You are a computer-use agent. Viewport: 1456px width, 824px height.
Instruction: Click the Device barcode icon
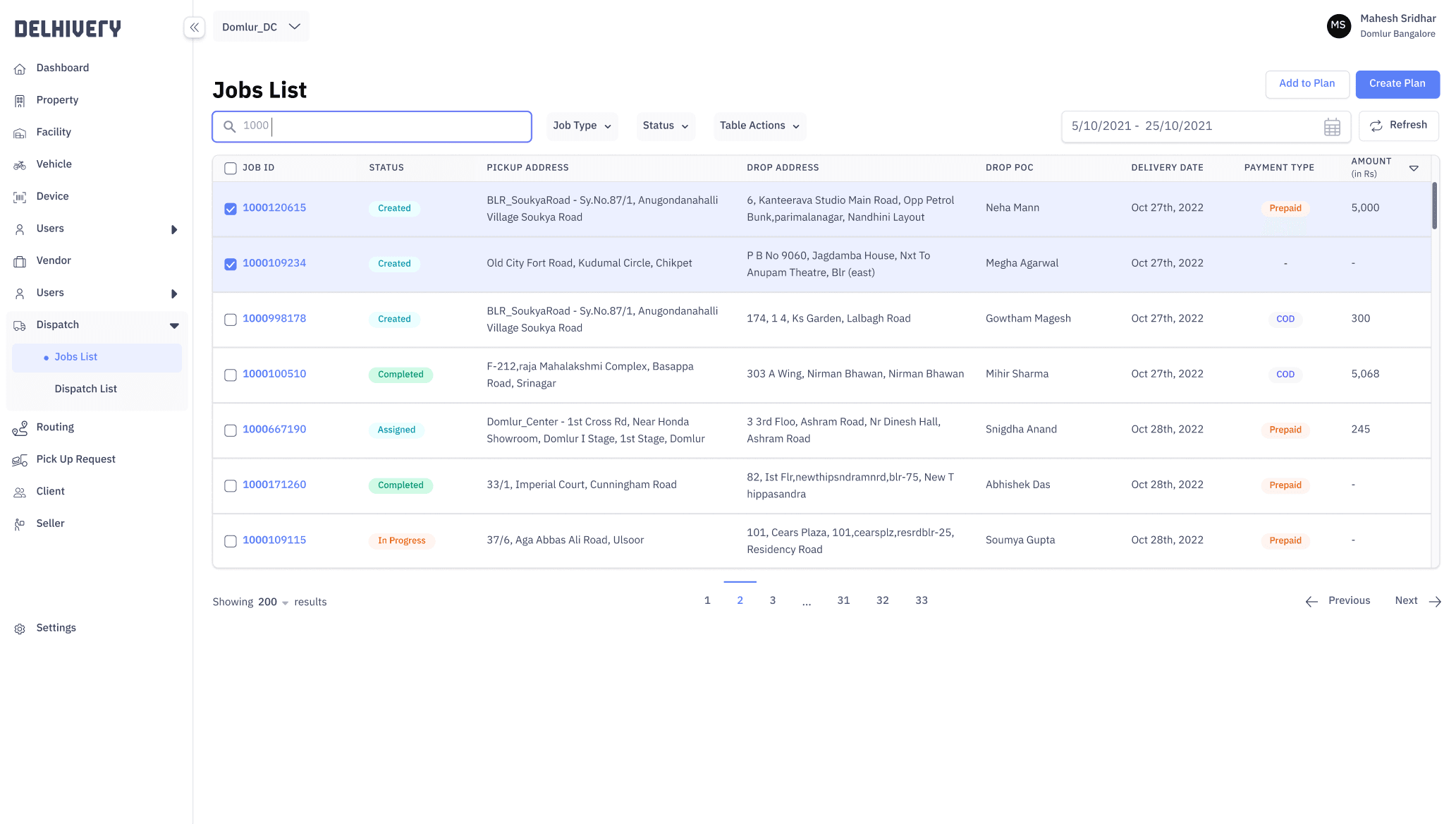[x=20, y=197]
